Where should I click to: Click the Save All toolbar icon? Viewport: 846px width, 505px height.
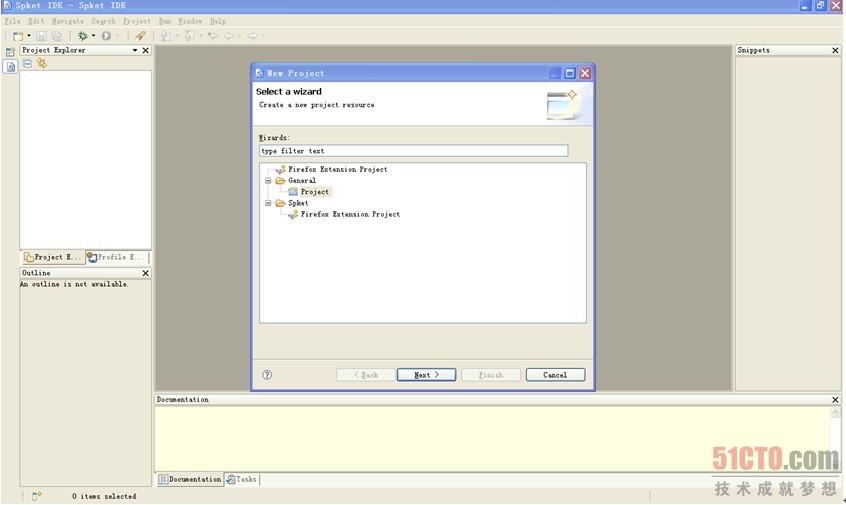tap(56, 36)
